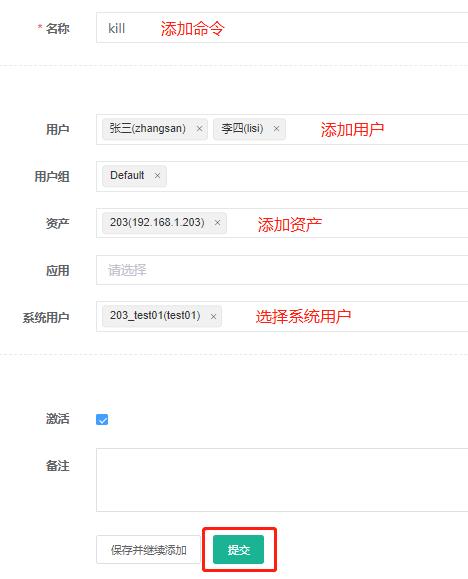Click the 应用 field label
Viewport: 468px width, 579px height.
coord(58,271)
